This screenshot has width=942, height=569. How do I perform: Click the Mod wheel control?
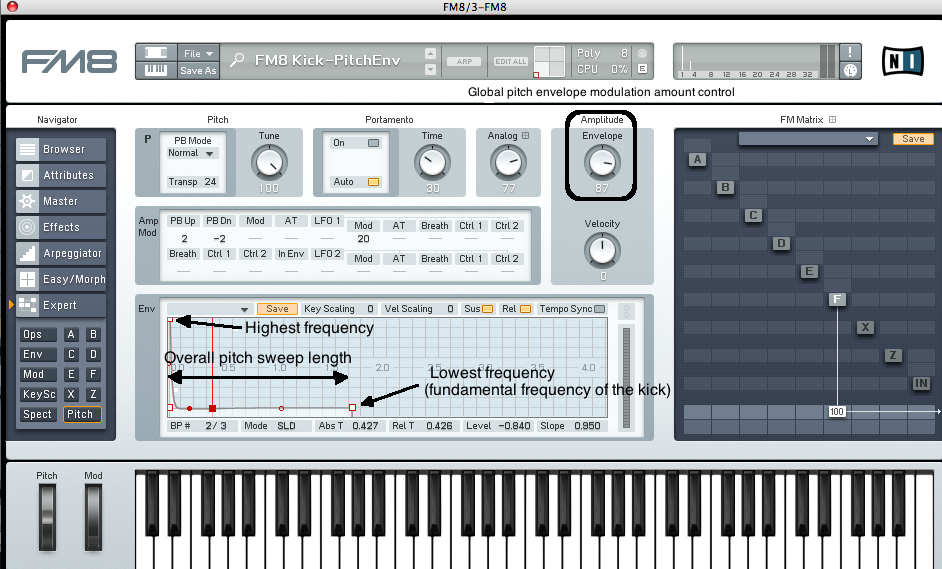pos(93,517)
